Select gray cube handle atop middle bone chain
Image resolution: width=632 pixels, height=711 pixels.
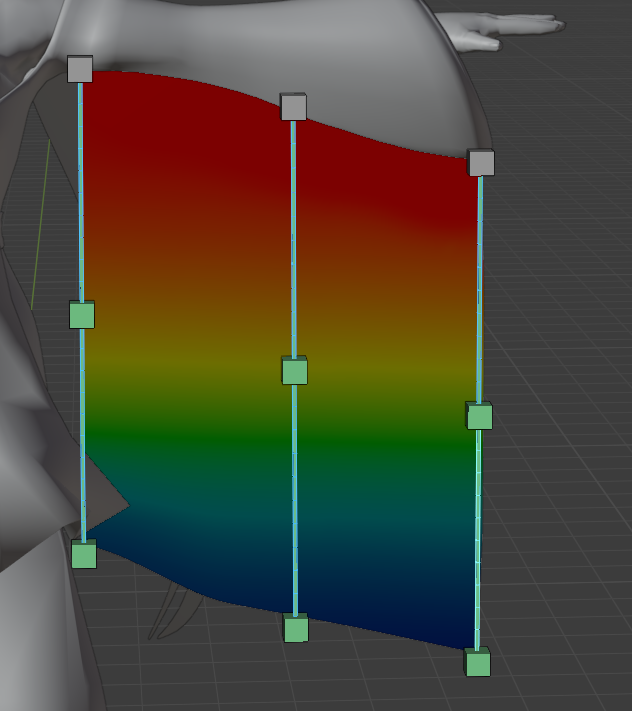click(x=293, y=107)
